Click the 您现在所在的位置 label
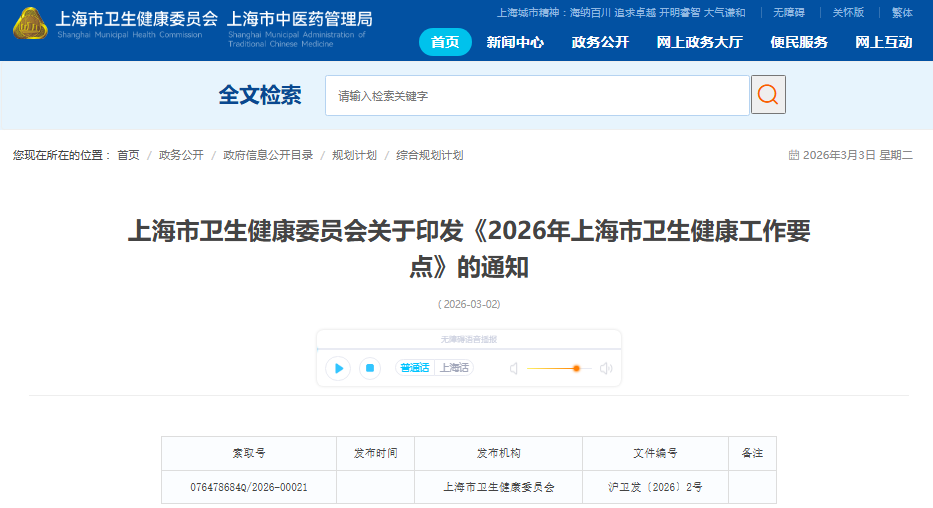 [62, 155]
